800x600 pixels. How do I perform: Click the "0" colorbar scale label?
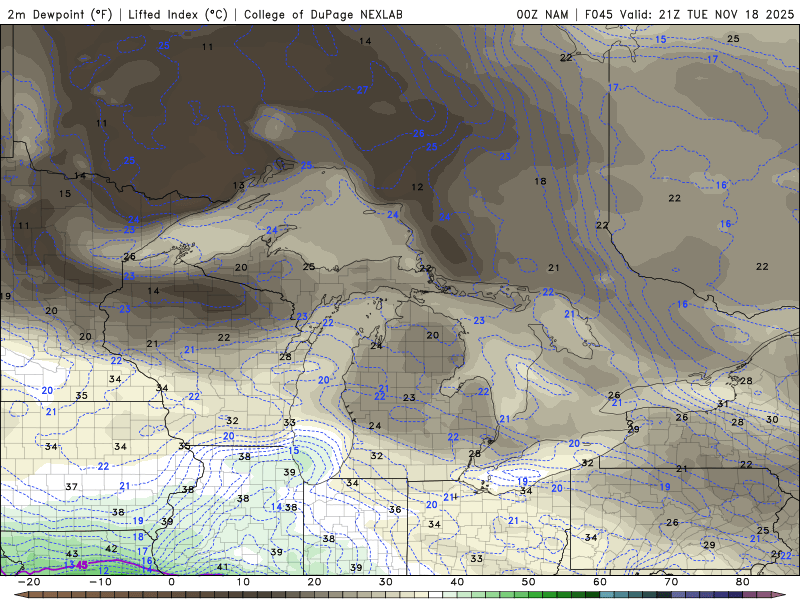click(171, 582)
